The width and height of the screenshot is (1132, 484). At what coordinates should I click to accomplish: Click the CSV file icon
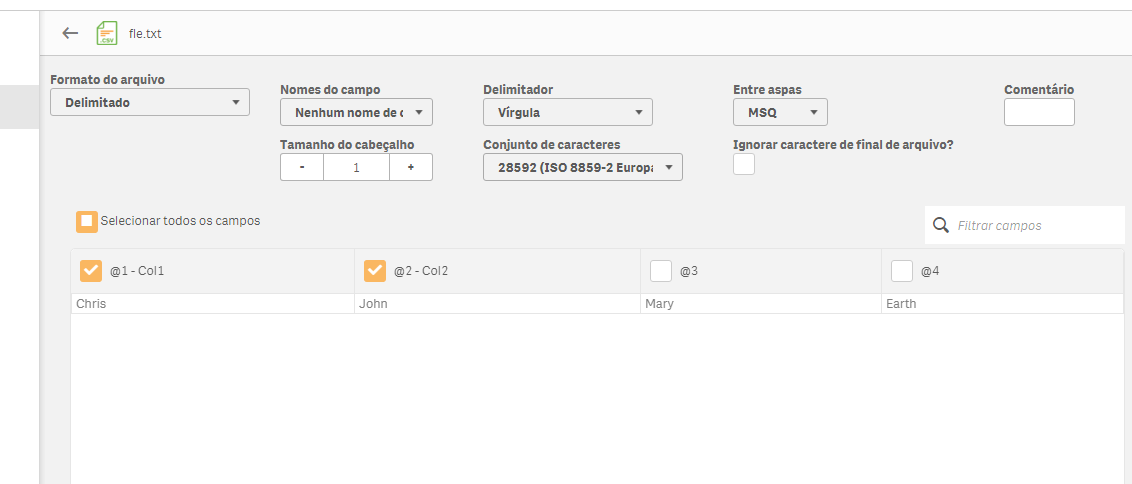click(106, 34)
